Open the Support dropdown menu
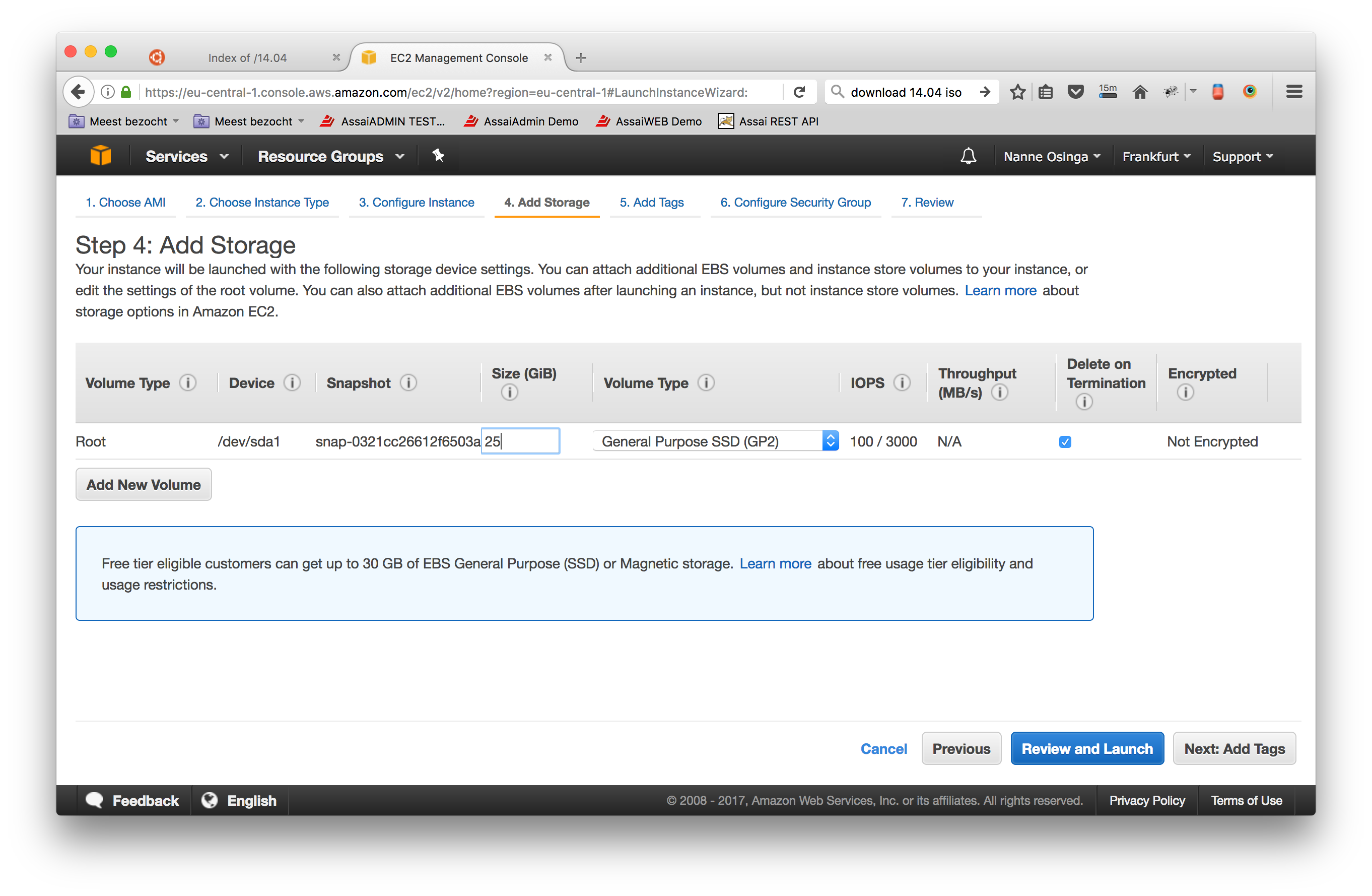The width and height of the screenshot is (1372, 896). pyautogui.click(x=1242, y=156)
